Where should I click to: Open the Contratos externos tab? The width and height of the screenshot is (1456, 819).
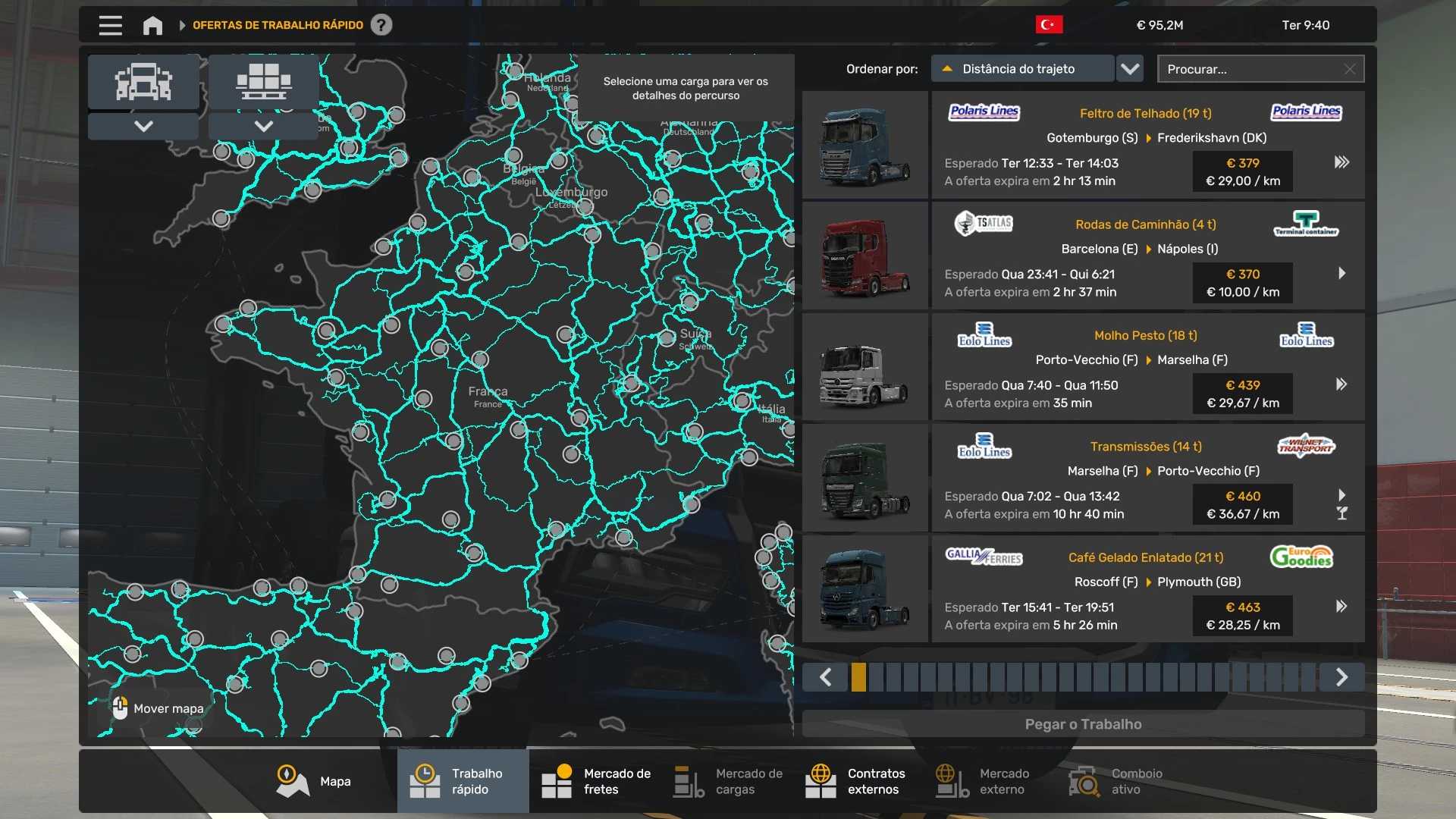[x=855, y=781]
